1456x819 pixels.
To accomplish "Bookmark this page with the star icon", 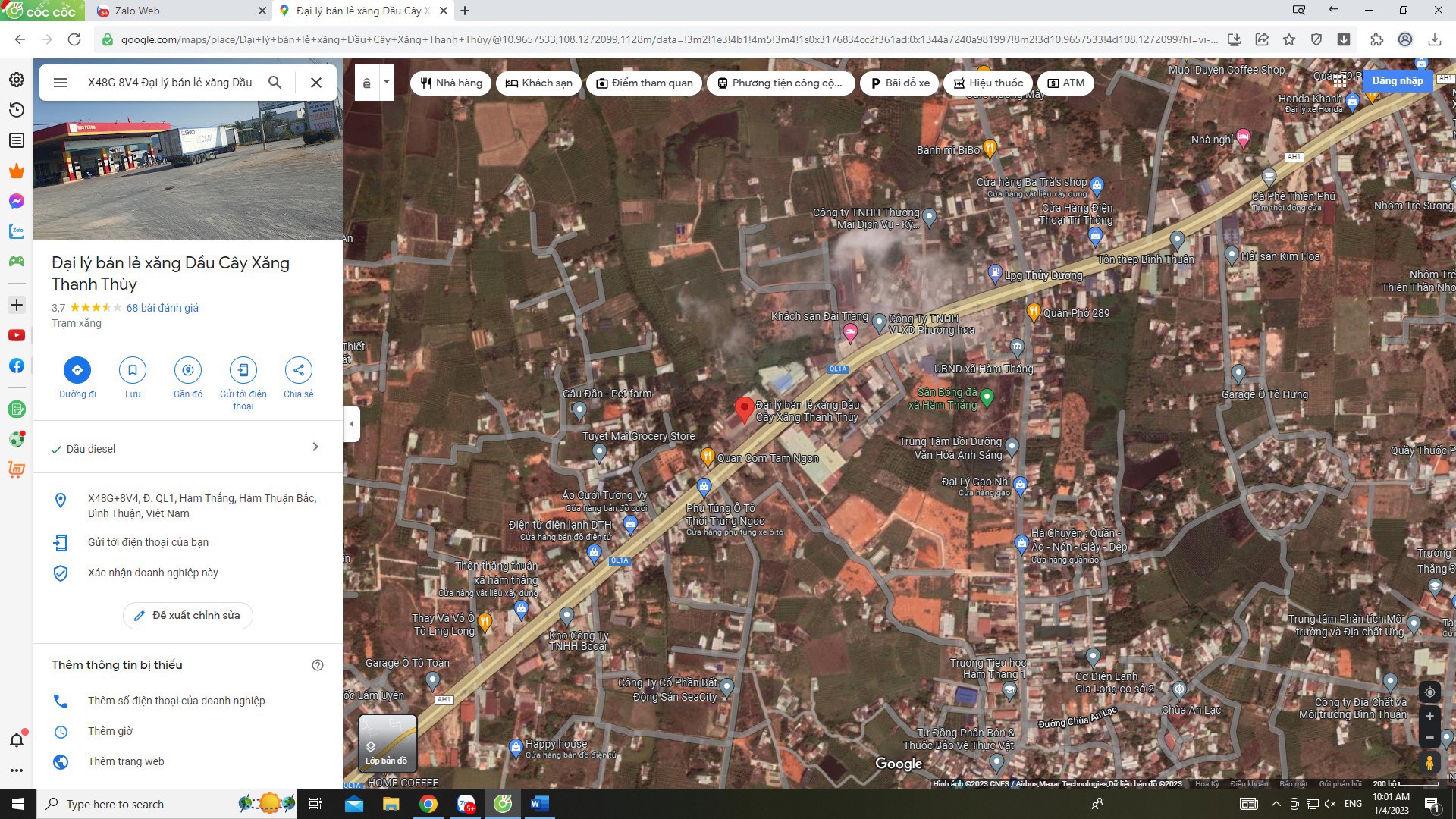I will (x=1289, y=39).
